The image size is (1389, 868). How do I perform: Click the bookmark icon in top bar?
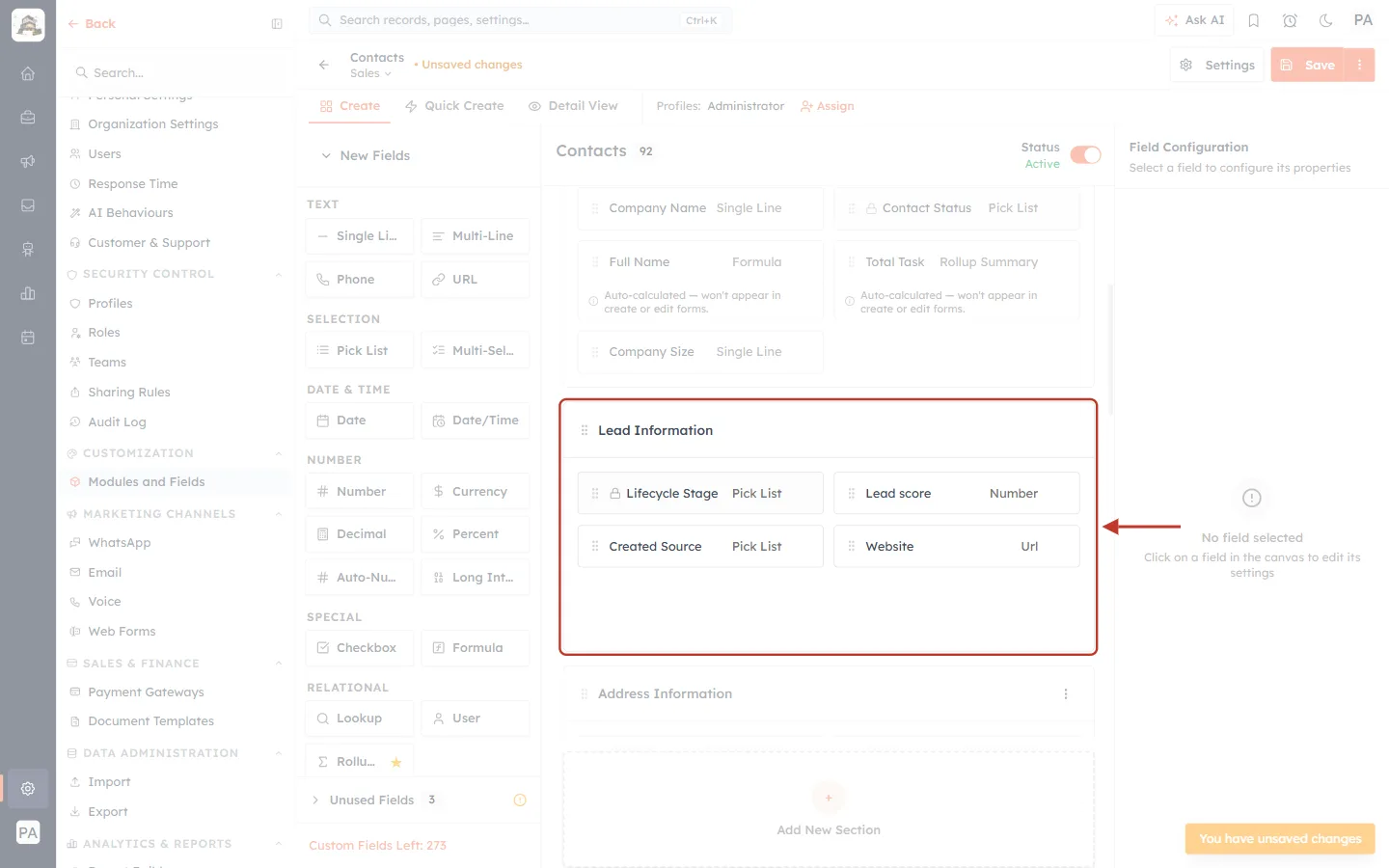[1254, 20]
